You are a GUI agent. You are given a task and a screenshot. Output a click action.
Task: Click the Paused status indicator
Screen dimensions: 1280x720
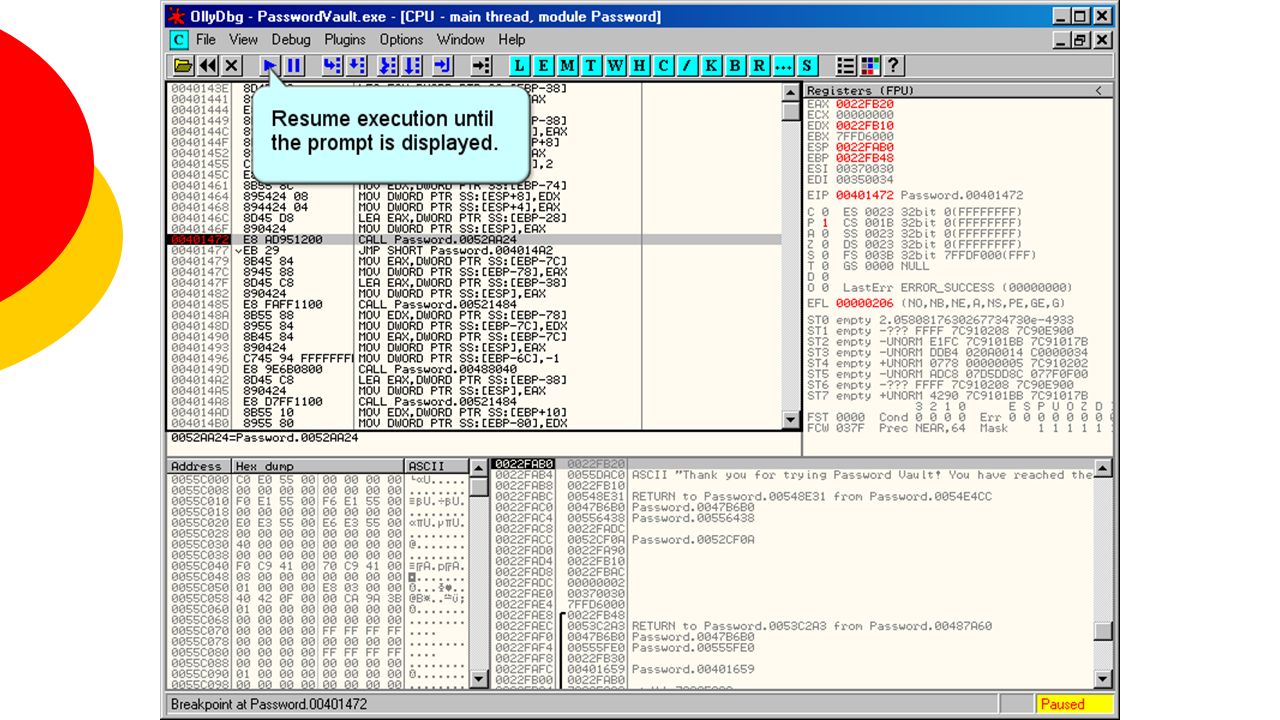[x=1074, y=704]
